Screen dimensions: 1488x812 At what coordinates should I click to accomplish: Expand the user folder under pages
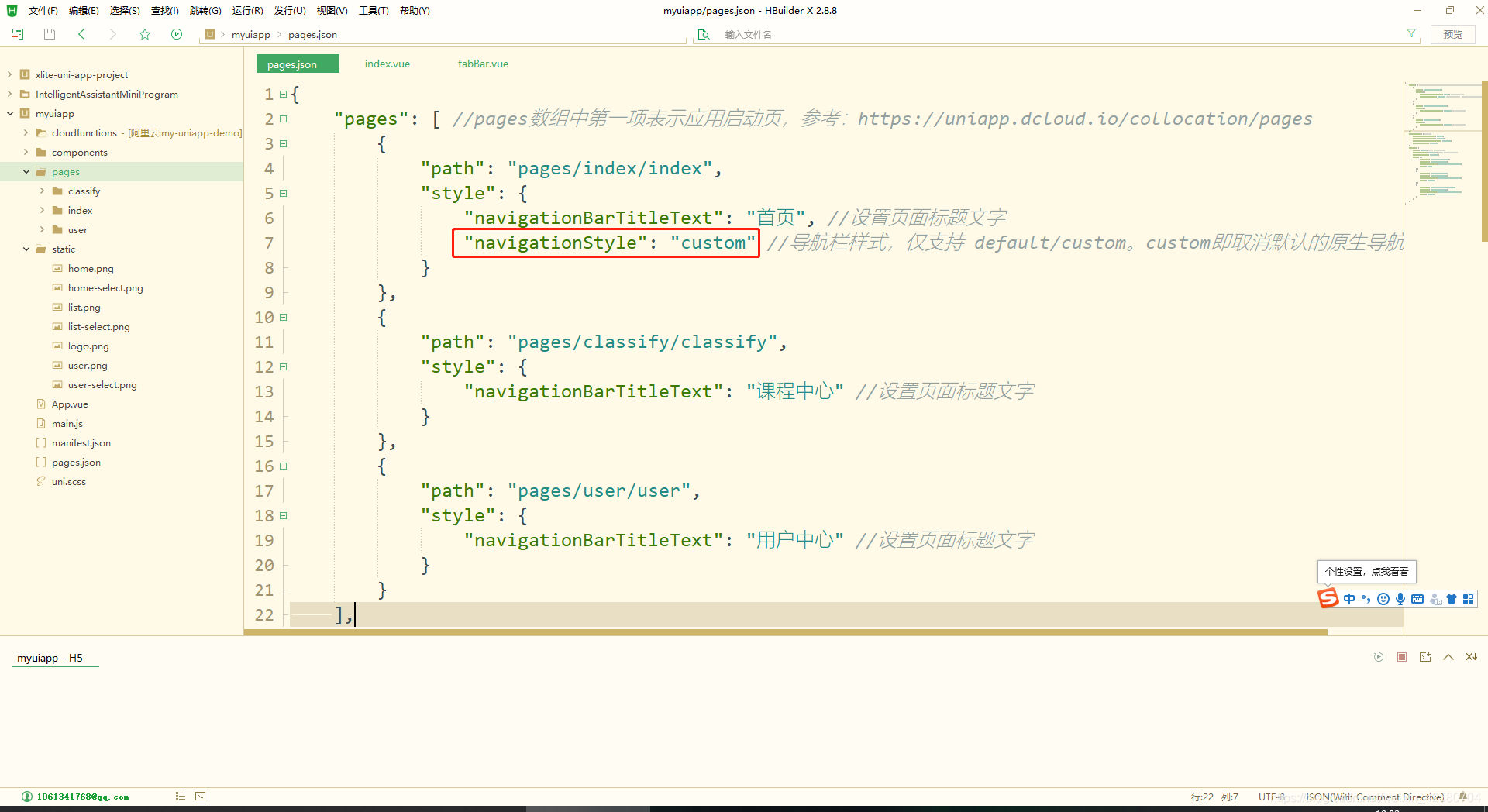point(42,229)
